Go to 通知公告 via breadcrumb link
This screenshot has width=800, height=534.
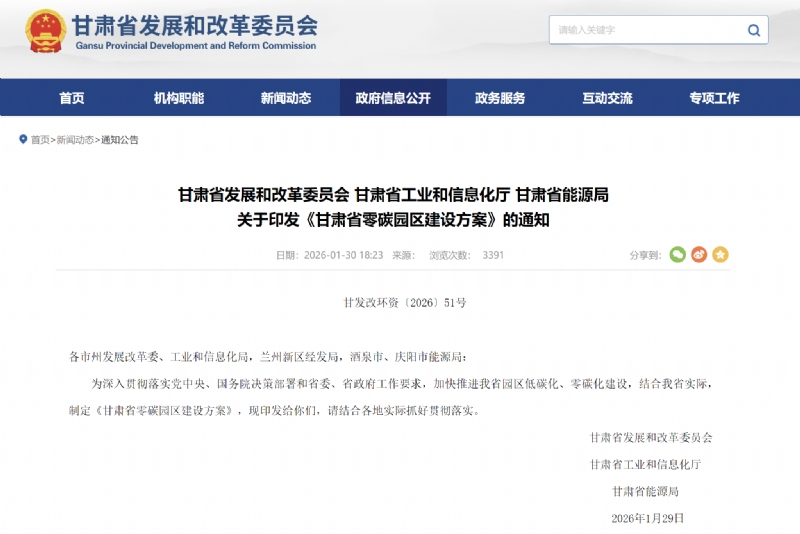(119, 140)
